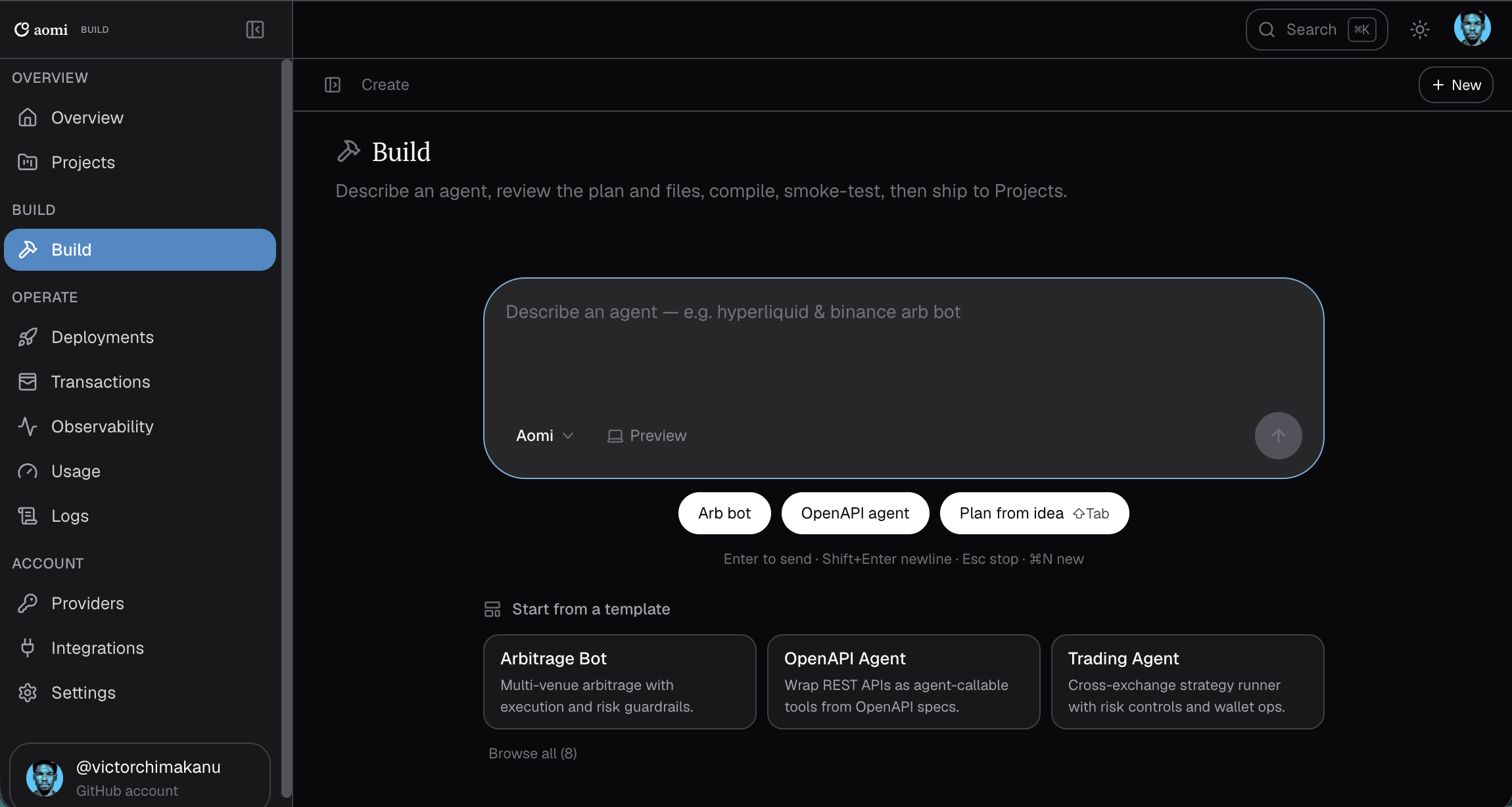This screenshot has height=807, width=1512.
Task: Focus the Describe an agent text area
Action: [x=903, y=348]
